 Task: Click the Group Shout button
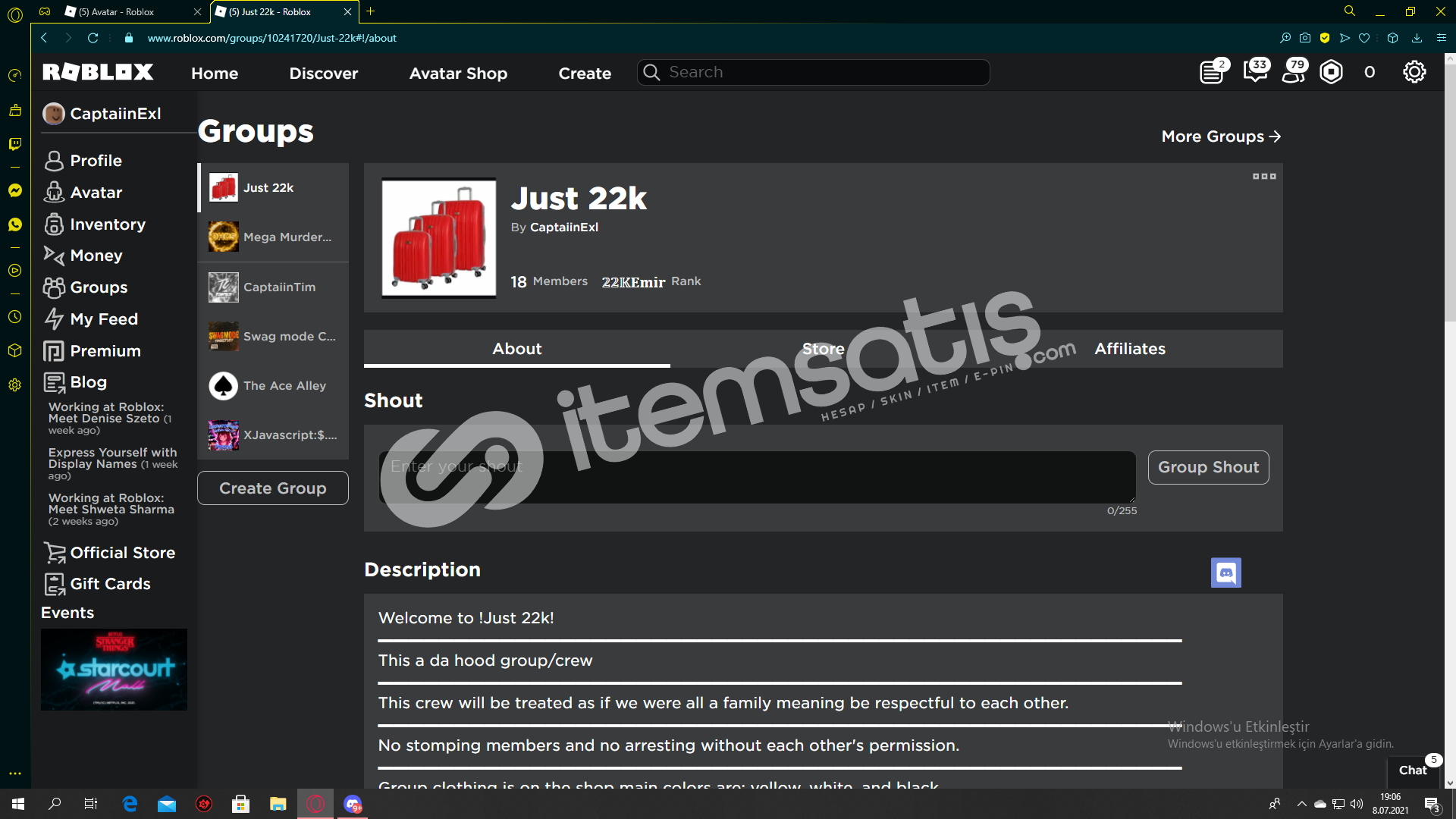[1208, 467]
